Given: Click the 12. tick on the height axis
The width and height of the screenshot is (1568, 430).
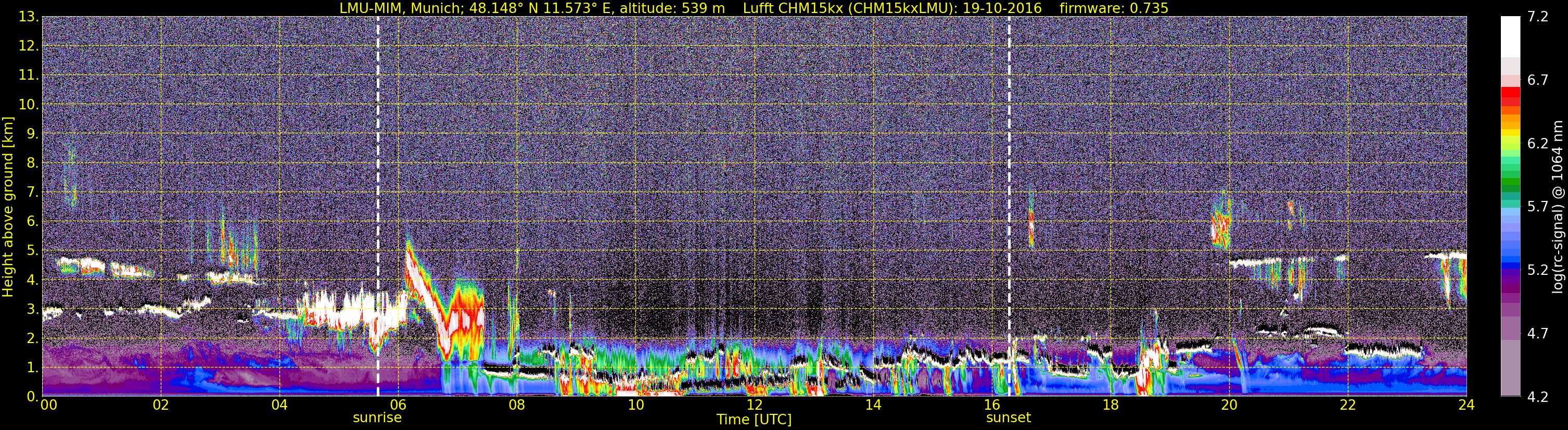Looking at the screenshot, I should (29, 46).
